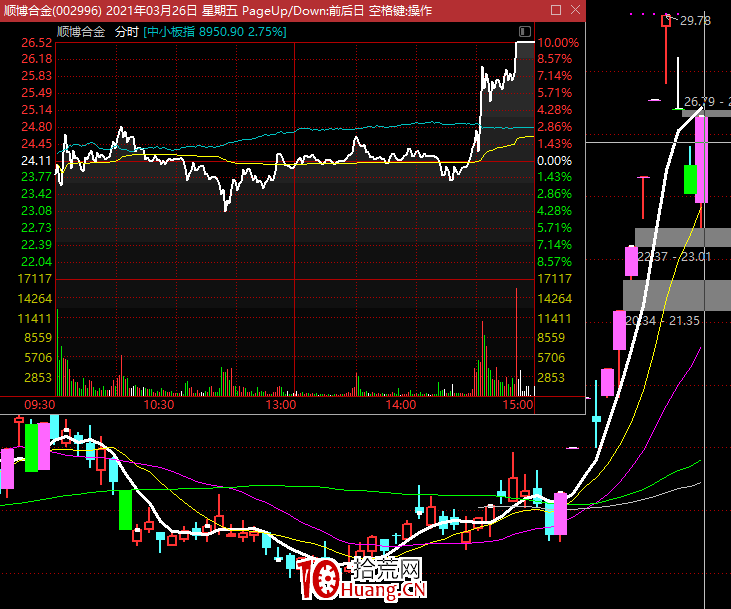Click the 10.00% label on the right axis
731x609 pixels.
[558, 43]
